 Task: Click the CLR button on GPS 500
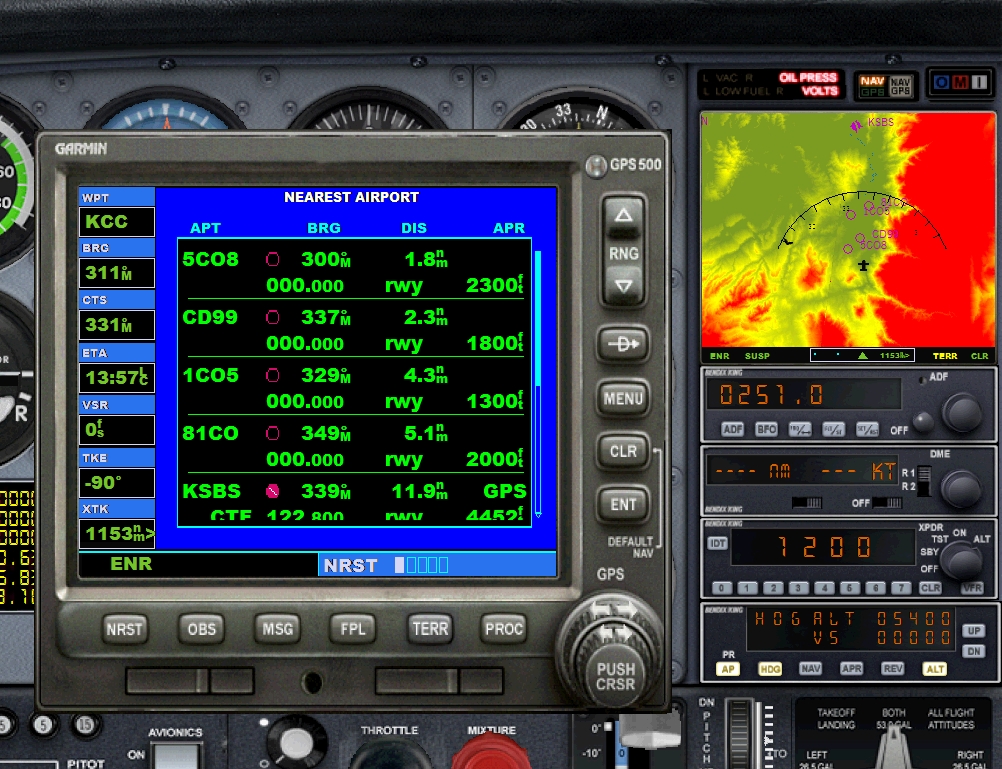[x=623, y=451]
